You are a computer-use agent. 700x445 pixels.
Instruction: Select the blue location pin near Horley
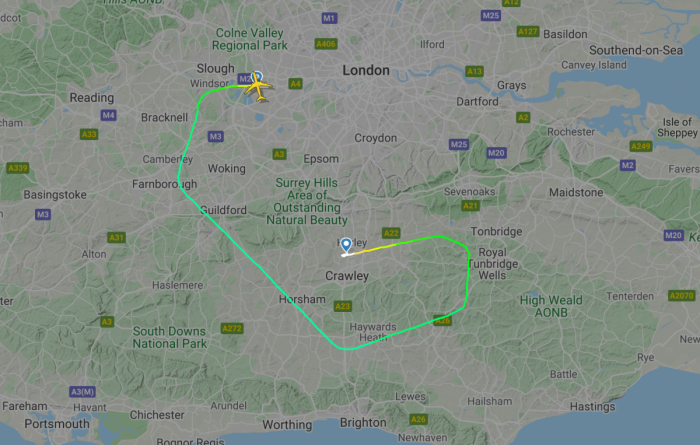point(346,245)
